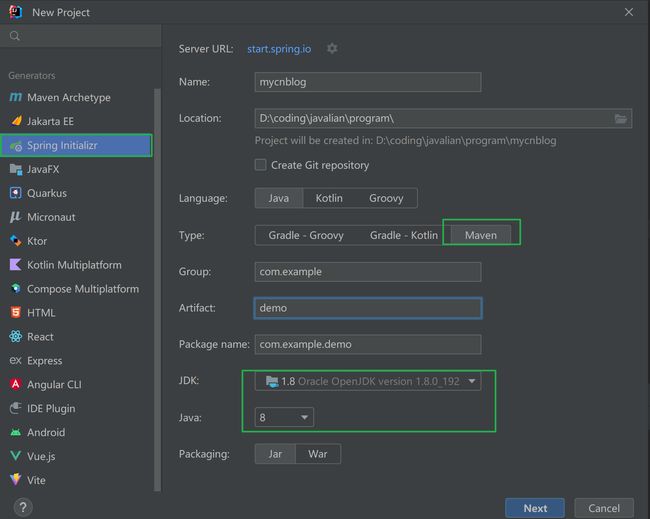Open the Java version 8 dropdown
Screen dimensions: 650x519
click(x=284, y=417)
